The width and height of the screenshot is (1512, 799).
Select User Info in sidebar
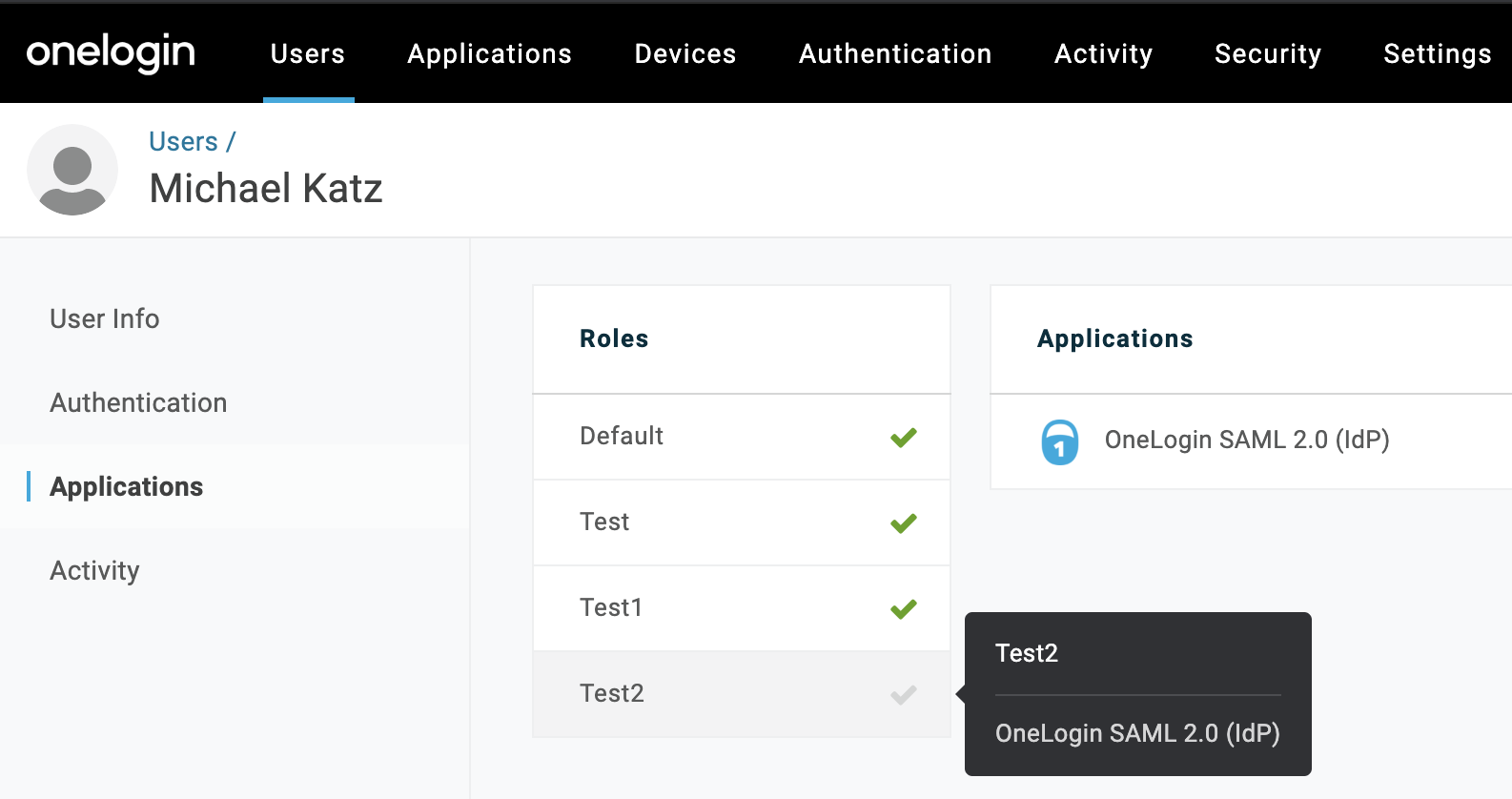pos(105,318)
